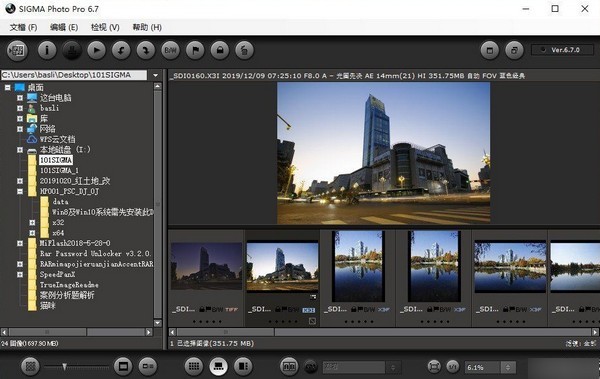Toggle B/W mark under the third thumbnail

tap(370, 309)
